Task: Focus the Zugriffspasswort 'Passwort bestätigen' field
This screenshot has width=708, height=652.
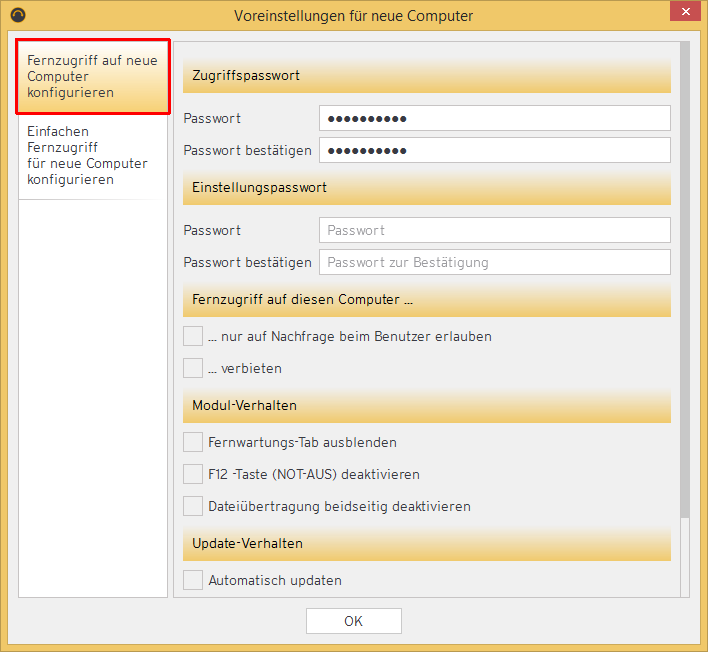Action: coord(494,150)
